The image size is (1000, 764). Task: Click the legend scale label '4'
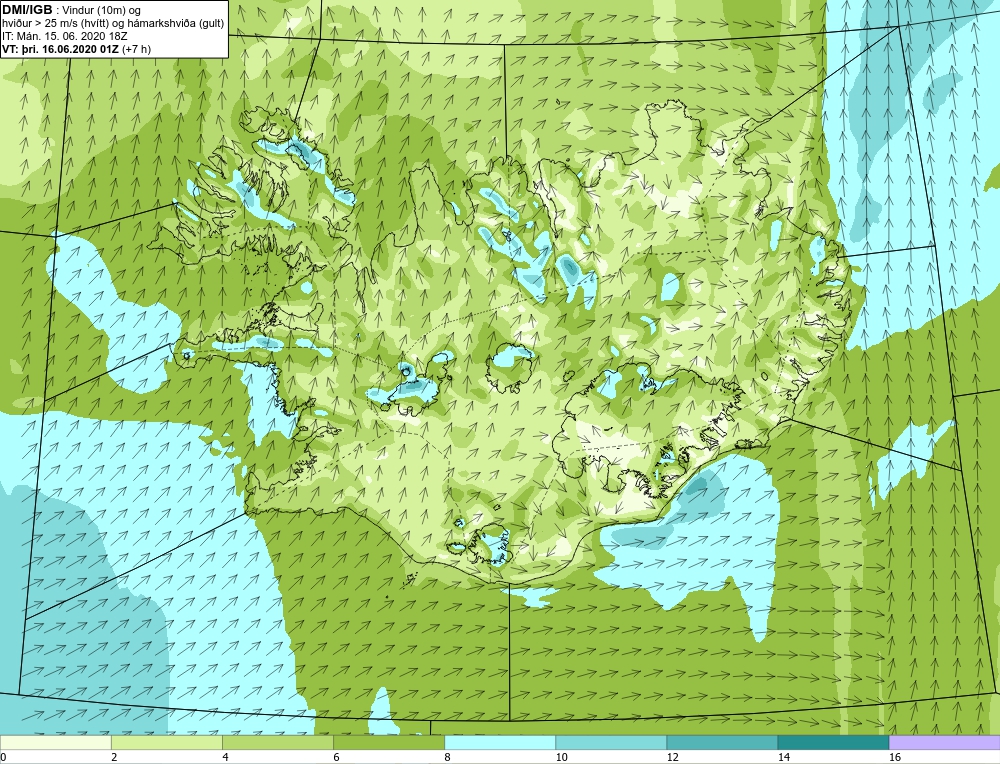pyautogui.click(x=226, y=757)
